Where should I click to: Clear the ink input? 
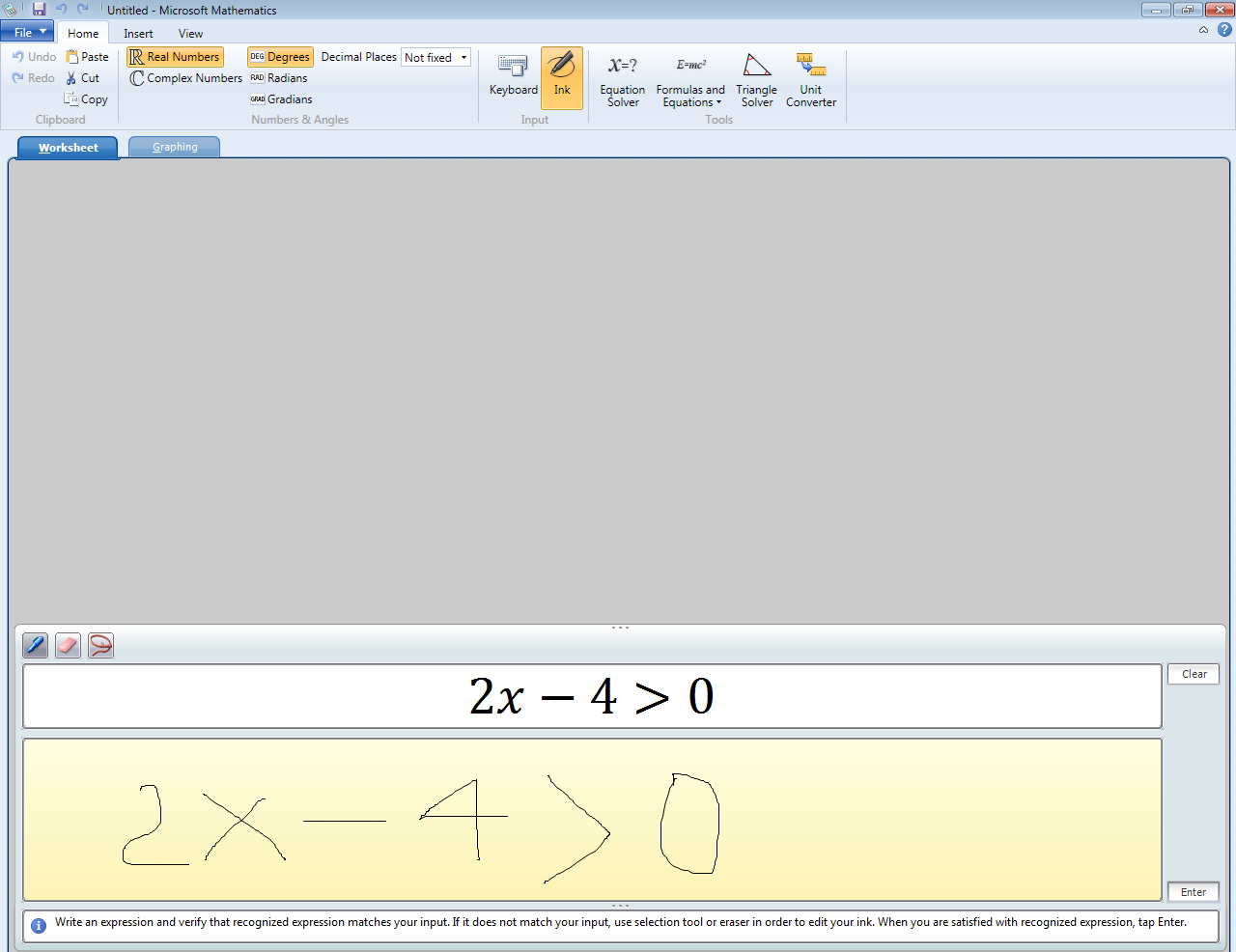point(1194,674)
